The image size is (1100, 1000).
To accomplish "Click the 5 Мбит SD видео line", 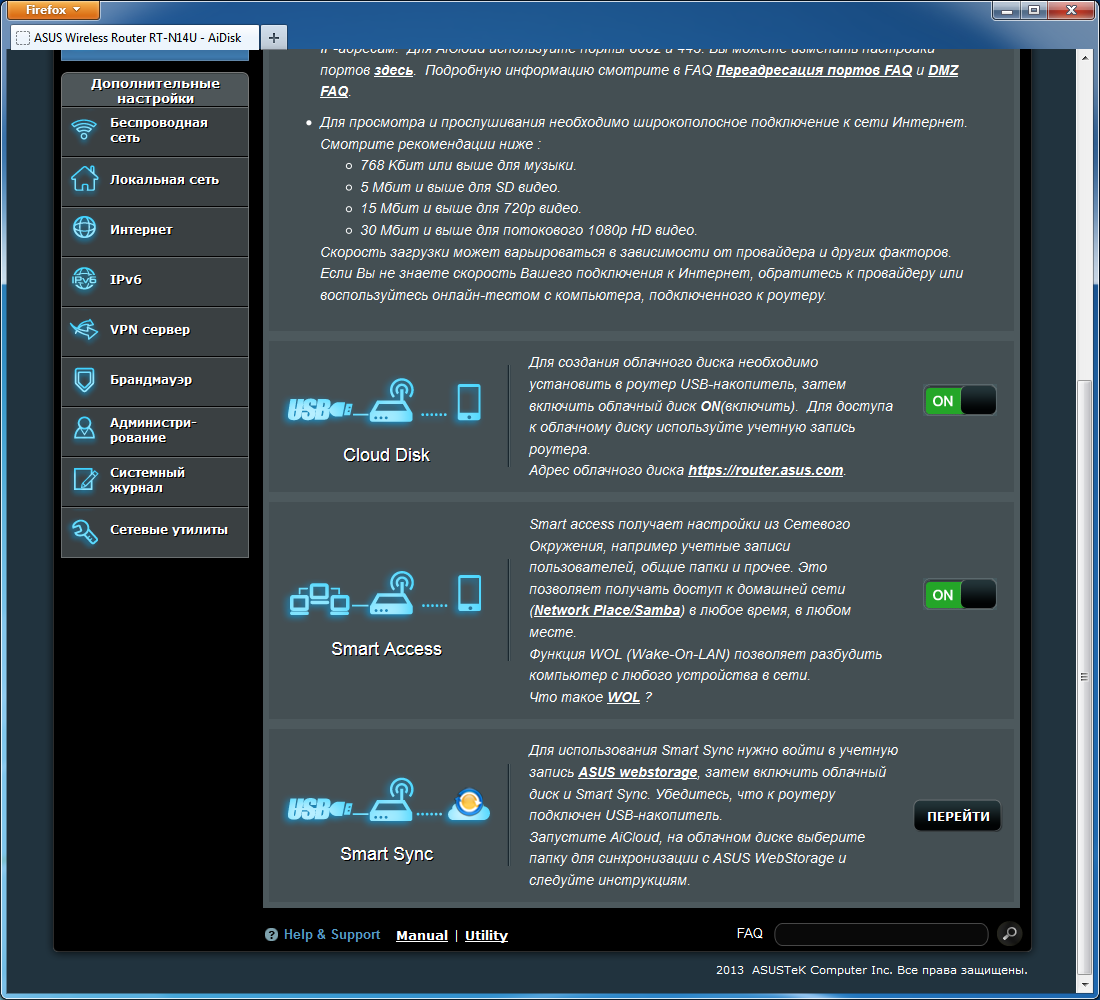I will pos(460,187).
